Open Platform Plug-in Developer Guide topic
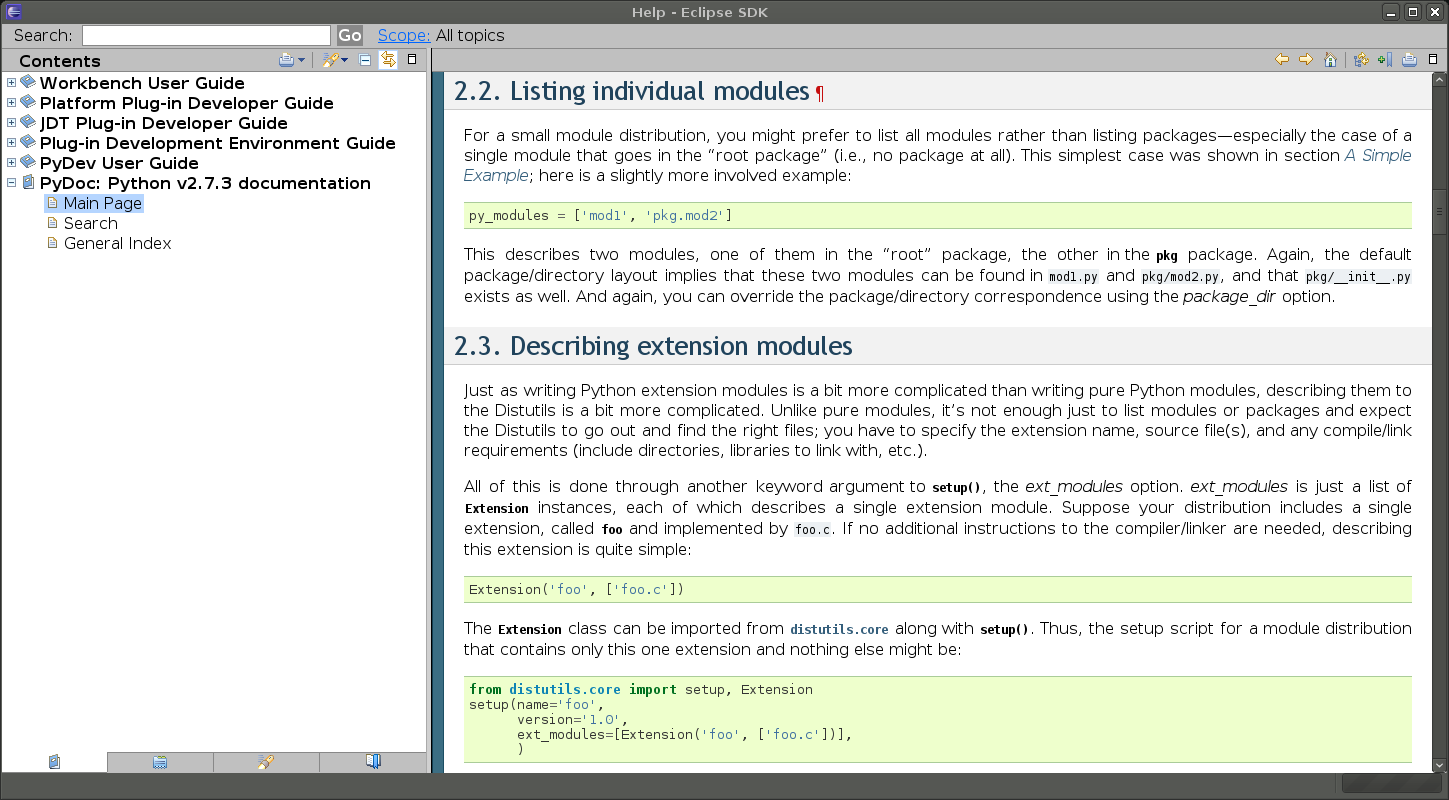 [x=187, y=103]
